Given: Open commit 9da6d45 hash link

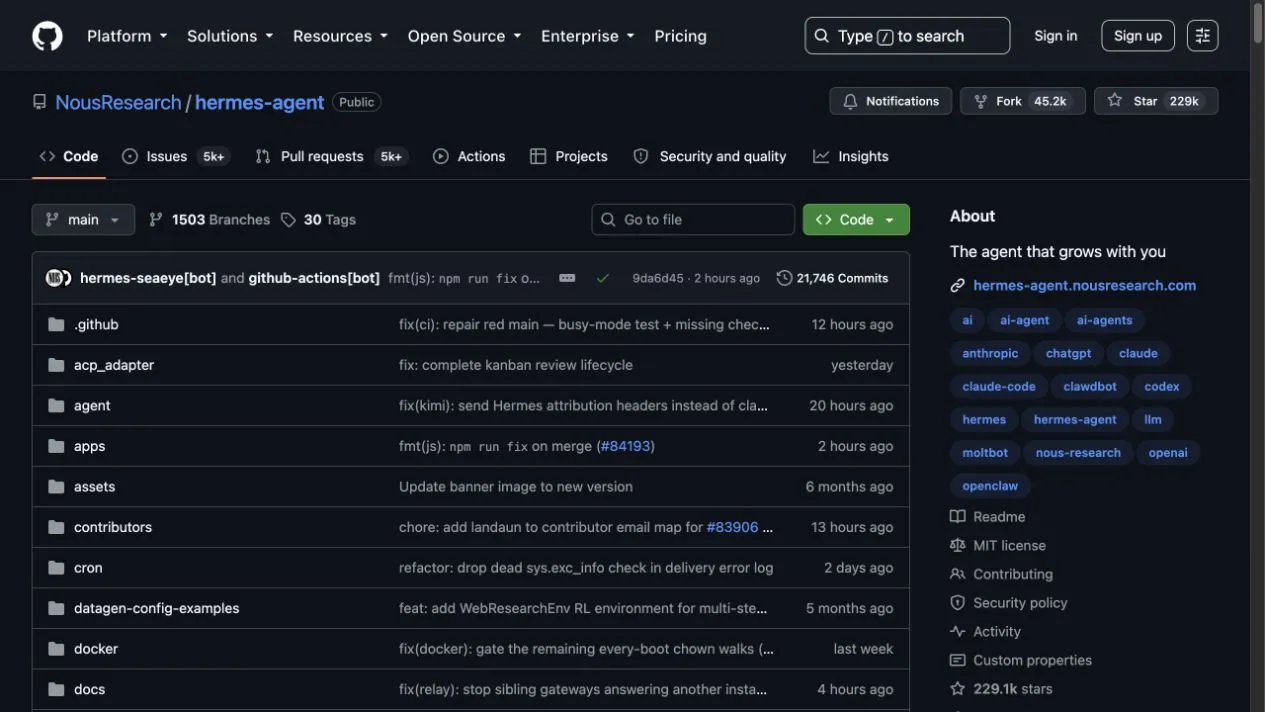Looking at the screenshot, I should click(x=658, y=278).
